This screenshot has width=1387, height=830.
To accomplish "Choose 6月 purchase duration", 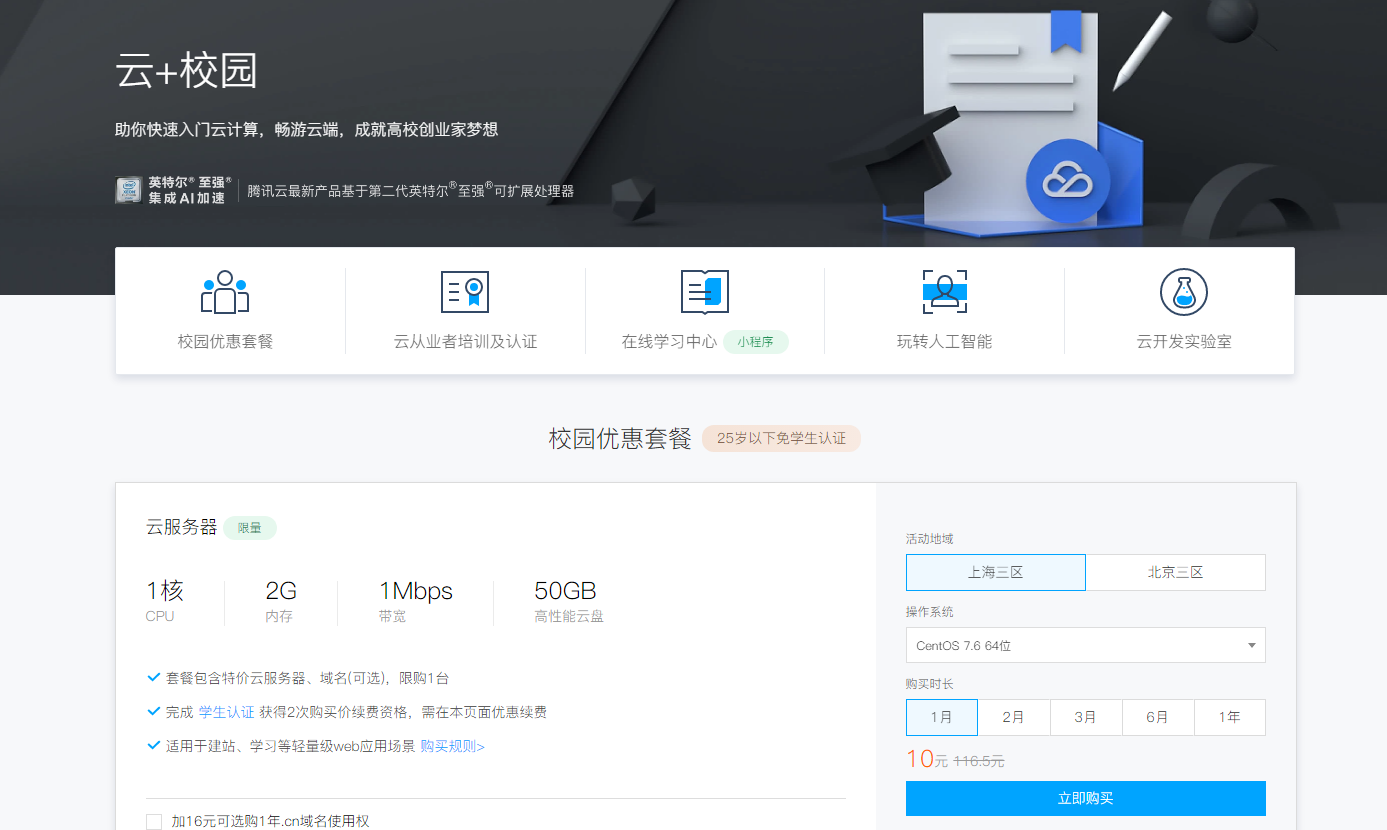I will tap(1157, 717).
